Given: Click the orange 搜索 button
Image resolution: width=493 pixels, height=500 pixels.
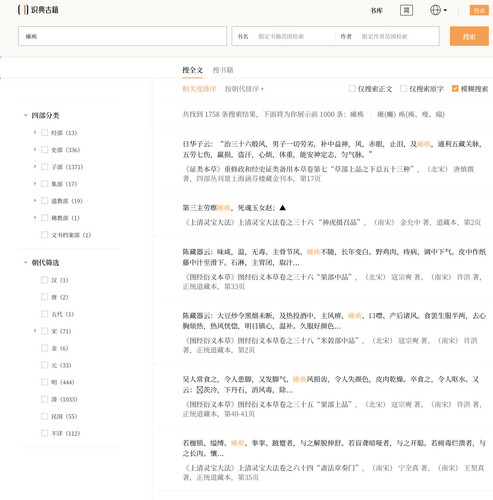Looking at the screenshot, I should click(469, 36).
